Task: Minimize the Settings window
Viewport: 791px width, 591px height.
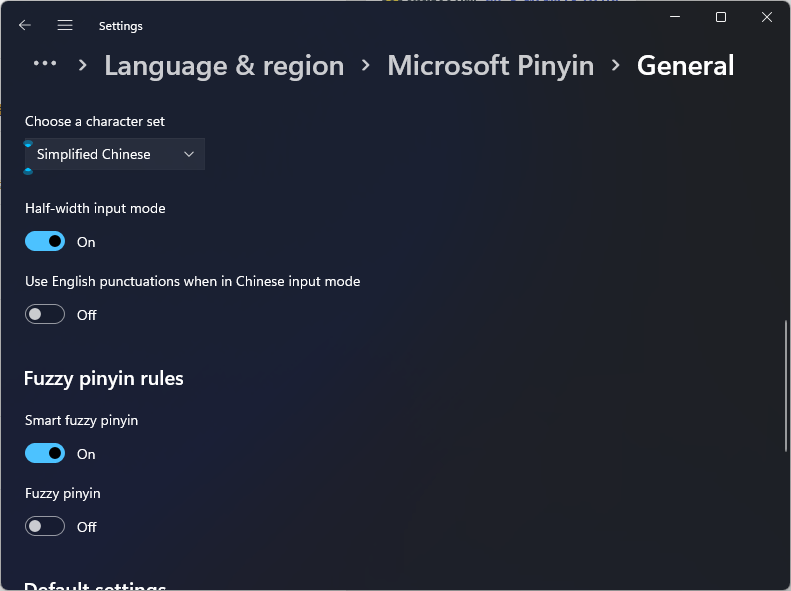Action: point(675,18)
